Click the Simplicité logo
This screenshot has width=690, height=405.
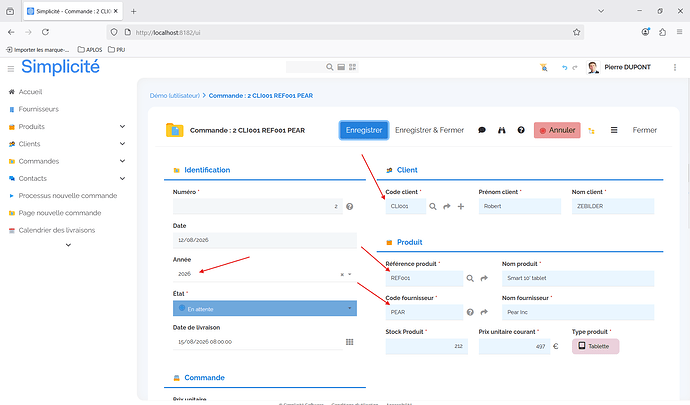point(60,67)
